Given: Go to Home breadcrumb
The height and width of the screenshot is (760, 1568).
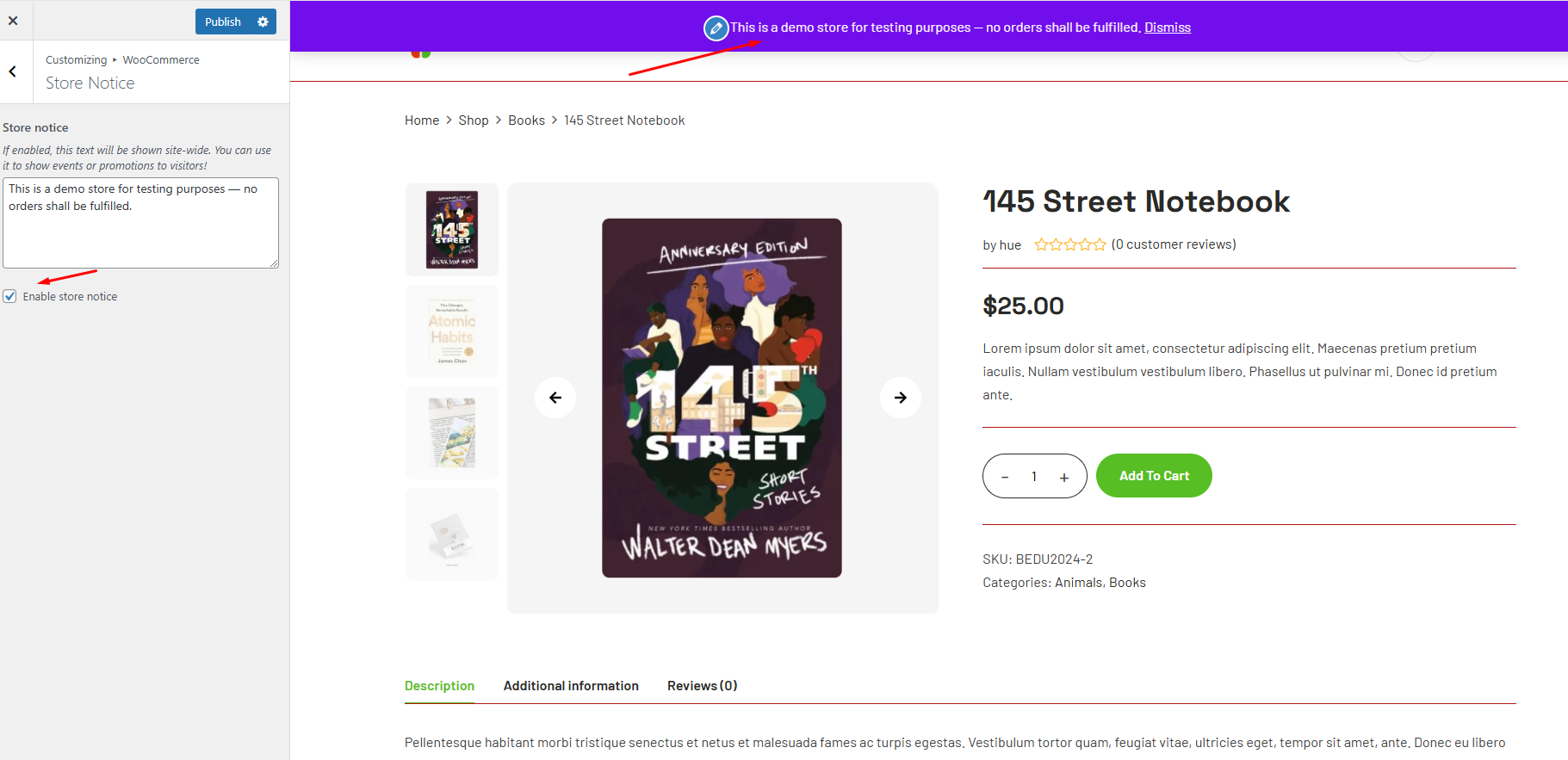Looking at the screenshot, I should [422, 120].
